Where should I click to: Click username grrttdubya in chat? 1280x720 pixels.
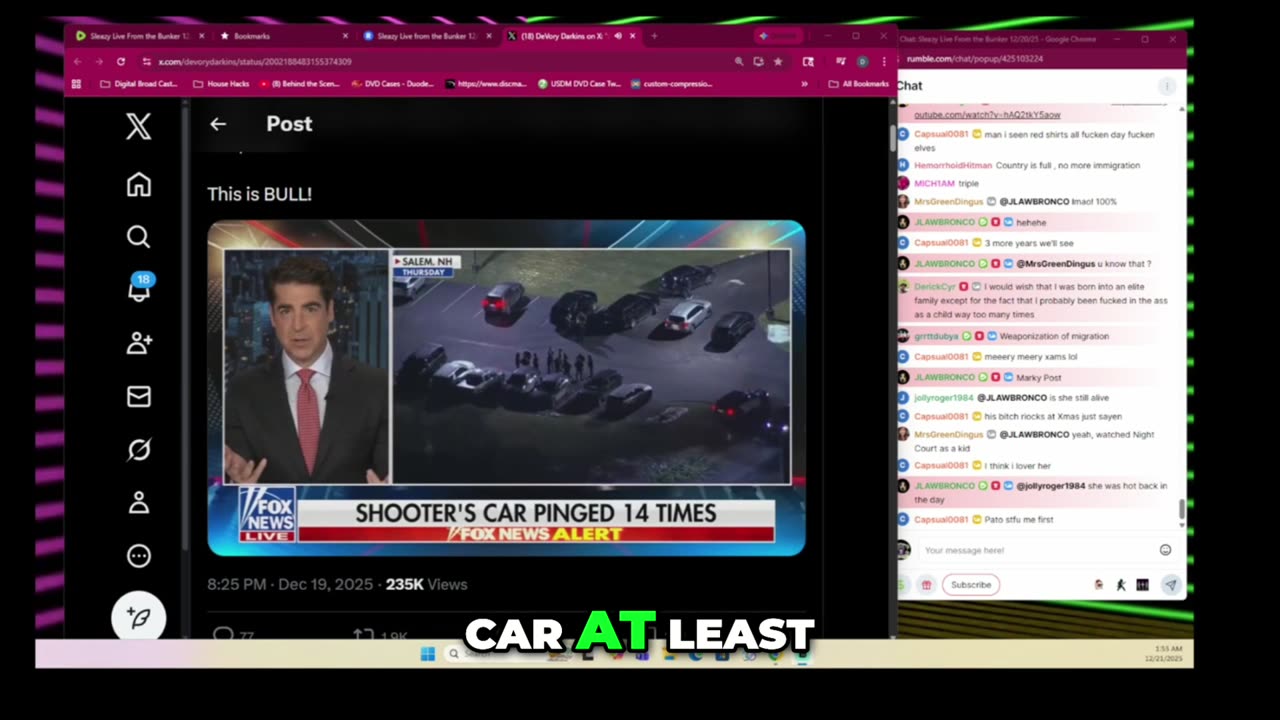click(x=936, y=337)
